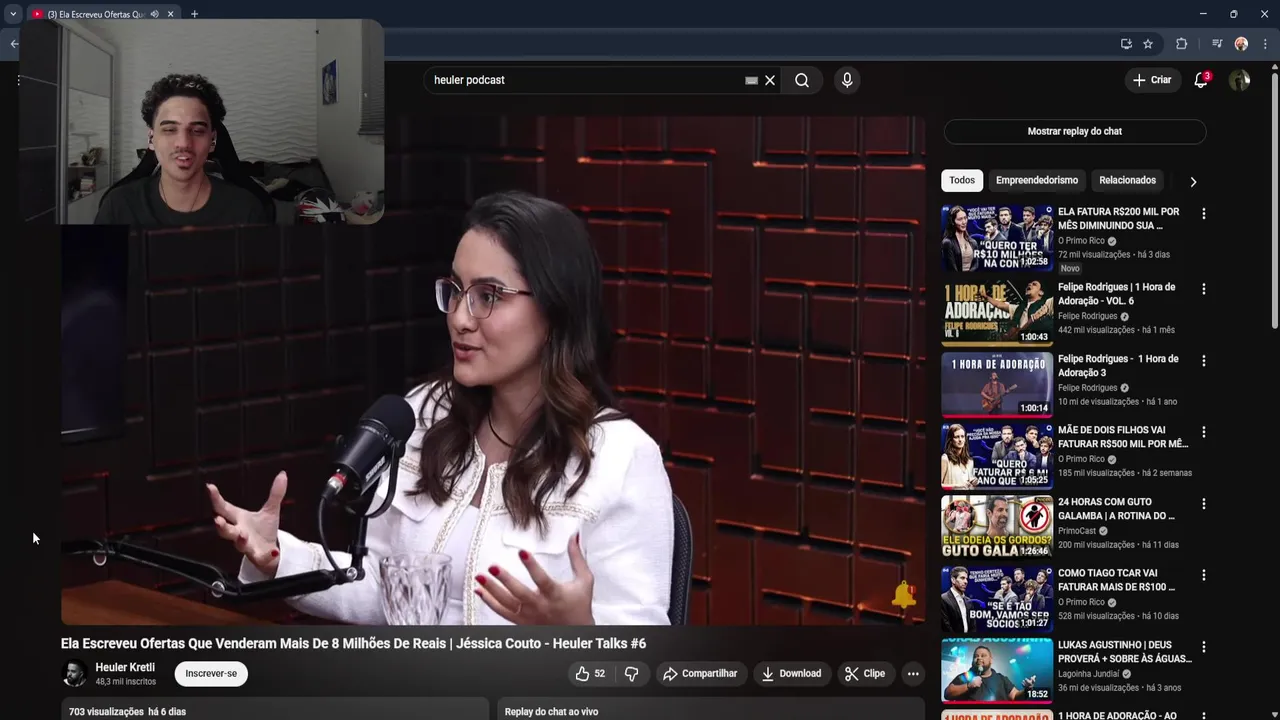This screenshot has width=1280, height=720.
Task: Open options for 1 Hora de Adoração 3
Action: 1203,361
